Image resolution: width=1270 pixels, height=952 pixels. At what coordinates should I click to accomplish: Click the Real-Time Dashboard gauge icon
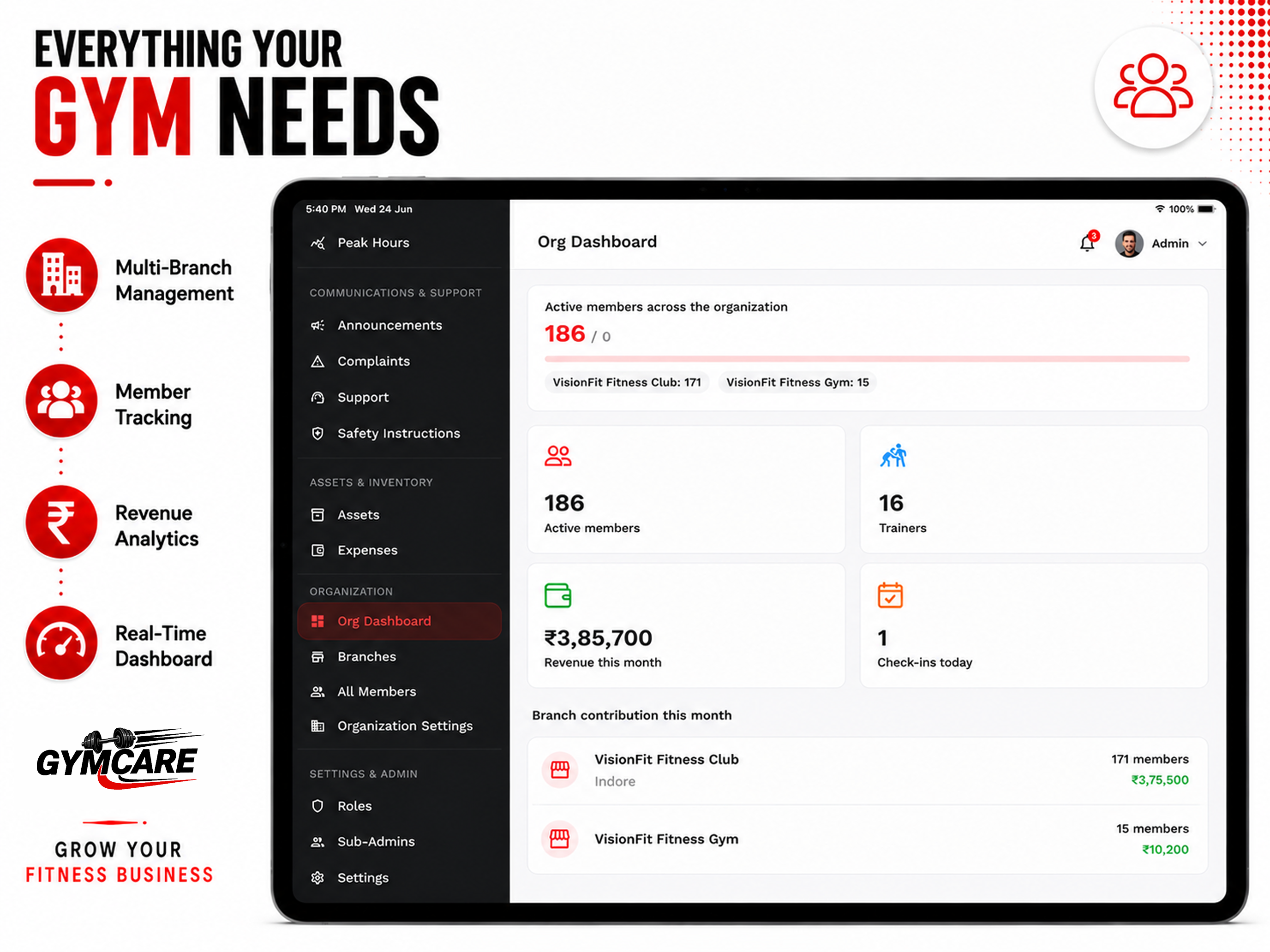coord(61,643)
